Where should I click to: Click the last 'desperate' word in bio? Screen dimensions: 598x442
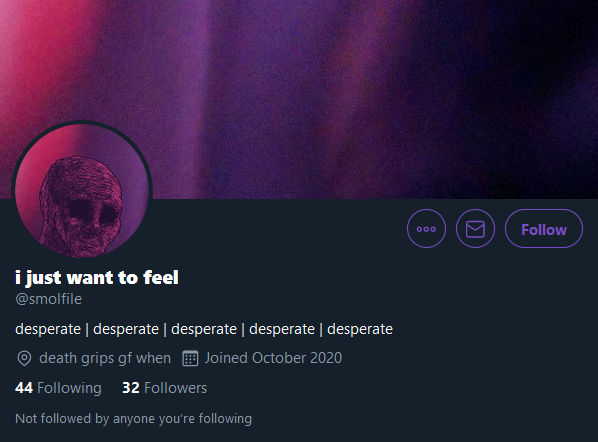[x=360, y=329]
